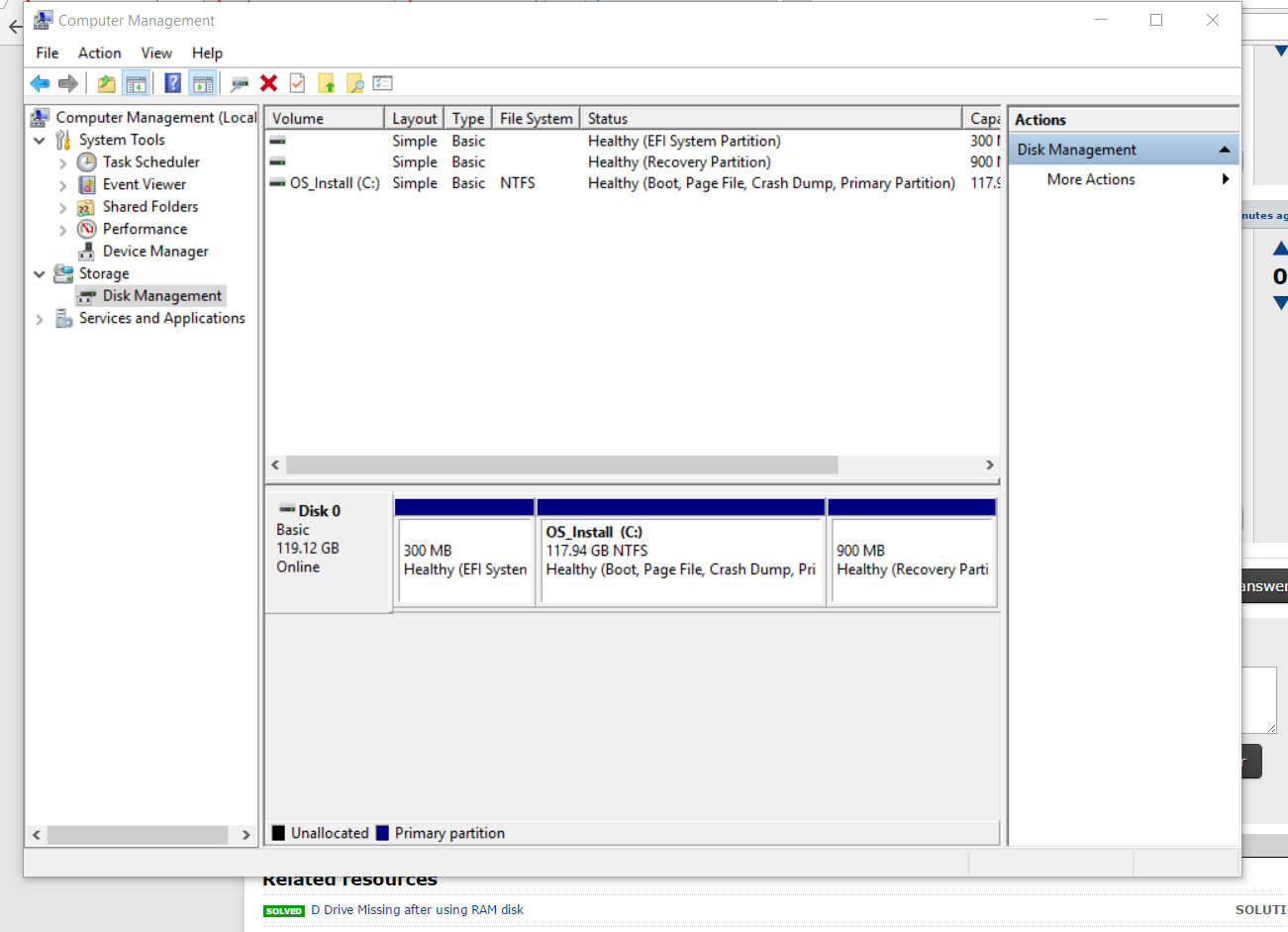Open the More Actions submenu arrow
This screenshot has height=932, width=1288.
coord(1226,179)
